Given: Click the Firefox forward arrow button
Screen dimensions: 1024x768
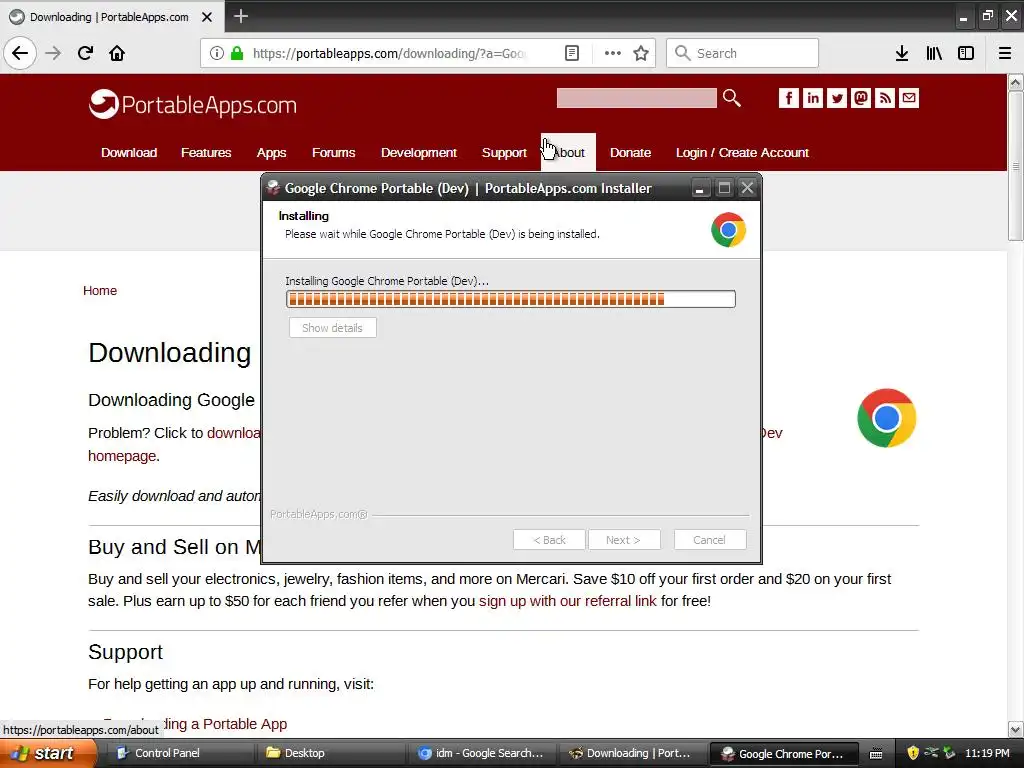Looking at the screenshot, I should point(53,53).
